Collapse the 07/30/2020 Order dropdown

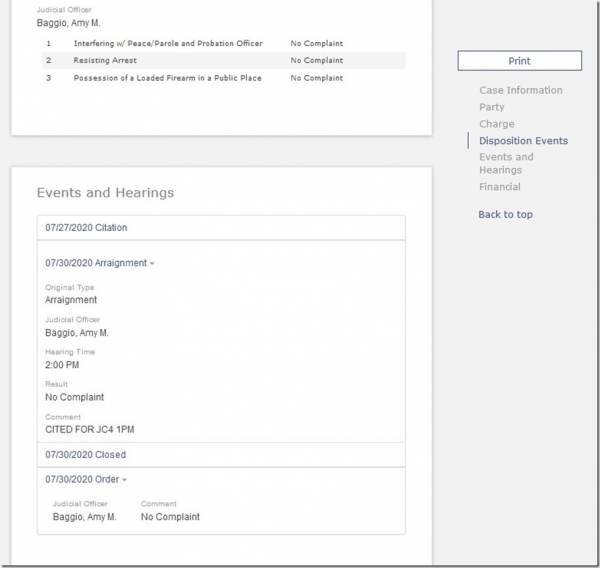[x=86, y=479]
